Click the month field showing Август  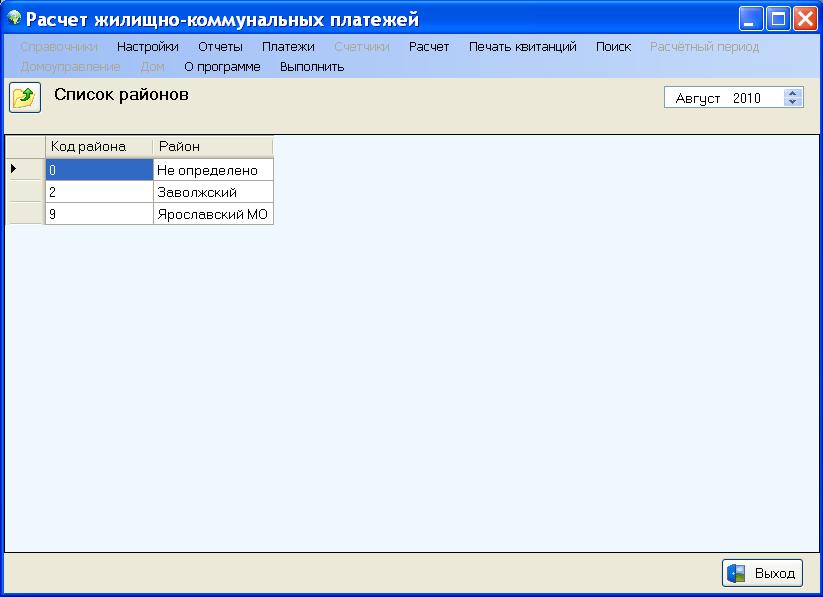click(x=698, y=98)
